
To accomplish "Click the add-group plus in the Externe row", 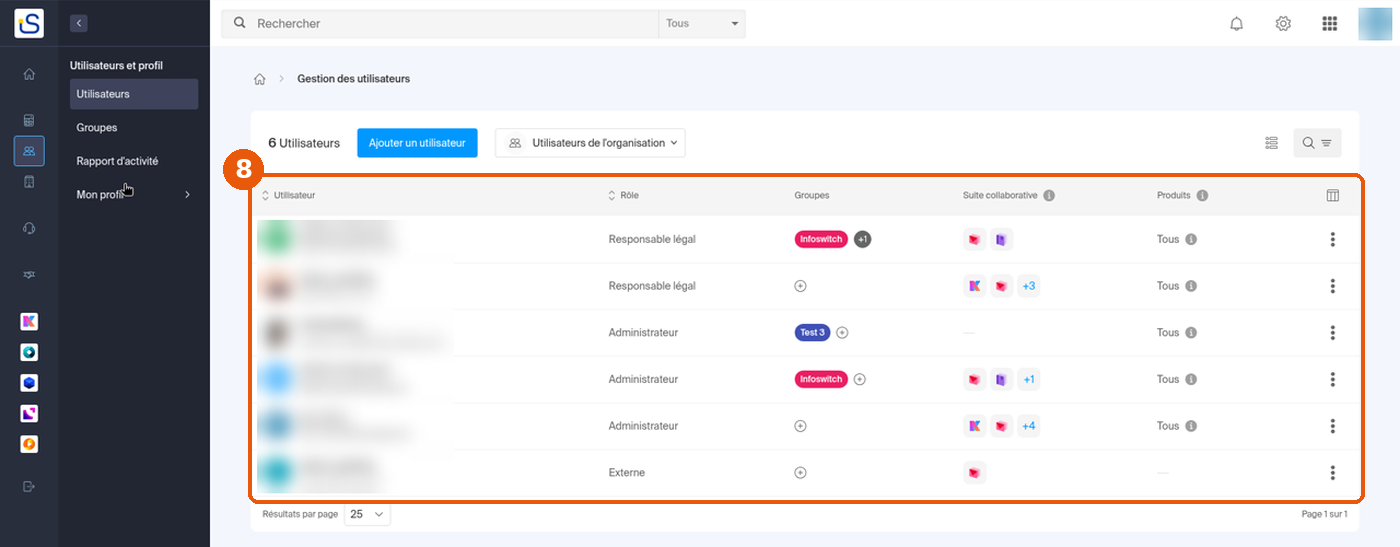I will (800, 473).
